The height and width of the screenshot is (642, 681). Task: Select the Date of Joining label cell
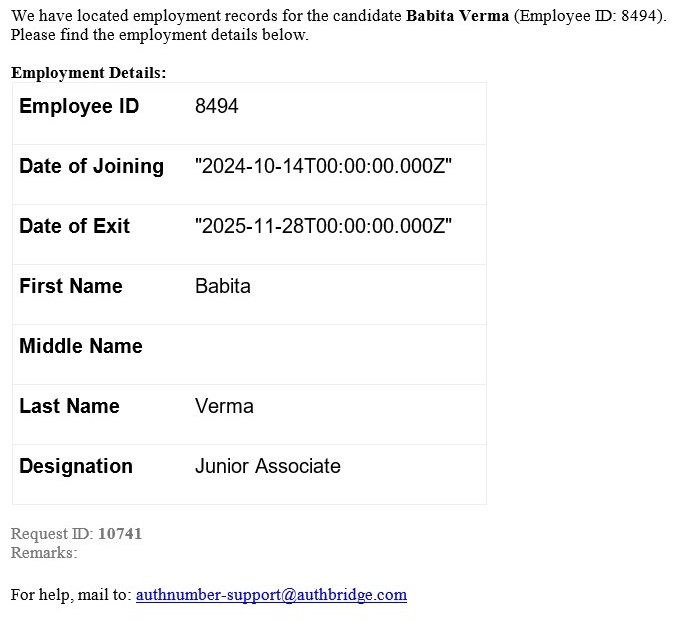pos(91,167)
